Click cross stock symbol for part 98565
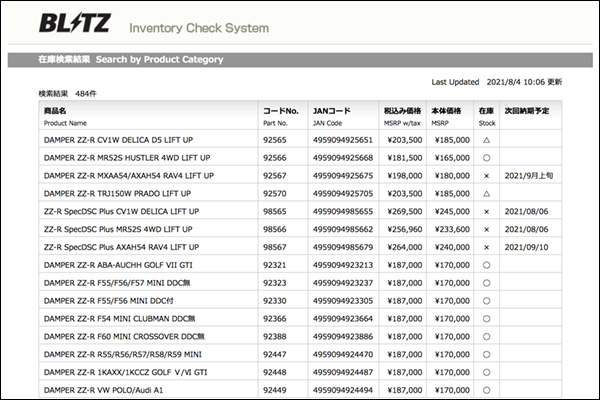 [x=486, y=212]
